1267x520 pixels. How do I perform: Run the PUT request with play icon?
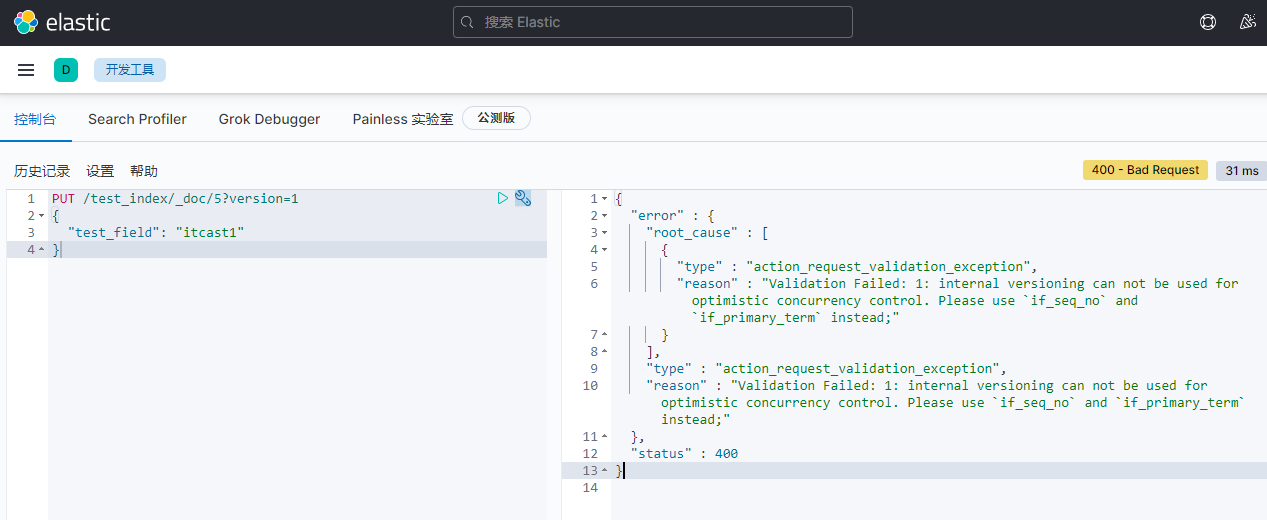pos(503,199)
